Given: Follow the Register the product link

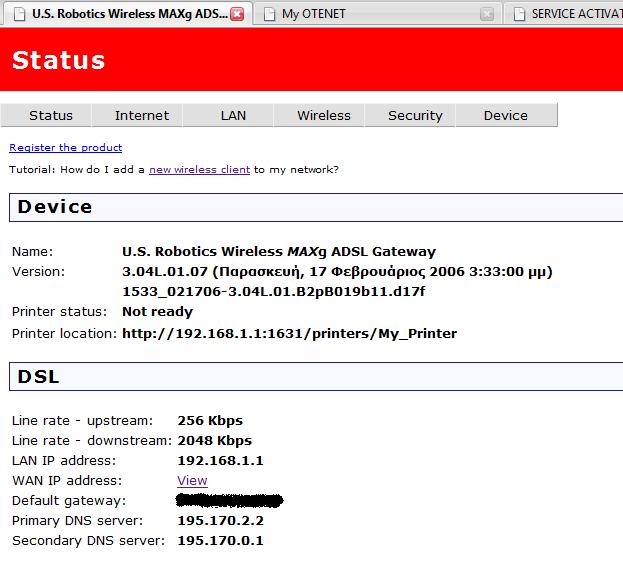Looking at the screenshot, I should pos(66,148).
